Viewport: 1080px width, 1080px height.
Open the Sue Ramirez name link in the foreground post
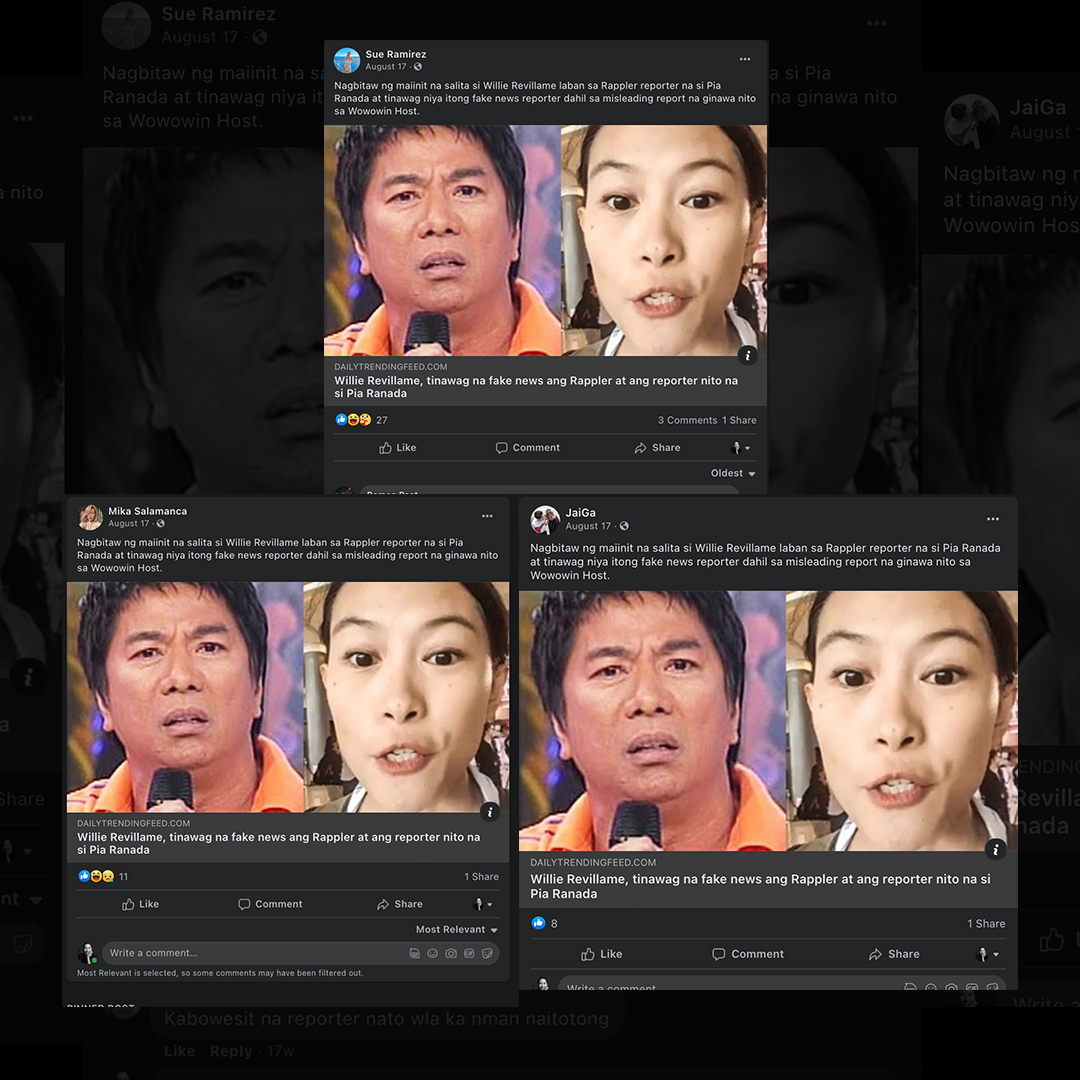[x=395, y=54]
